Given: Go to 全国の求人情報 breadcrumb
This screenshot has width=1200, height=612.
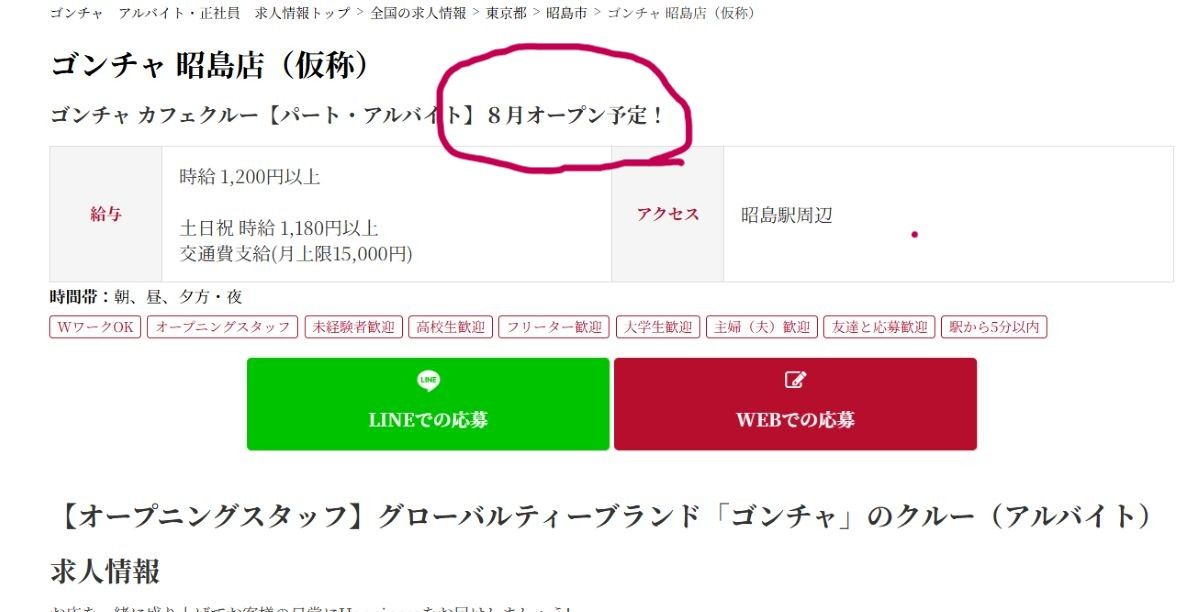Looking at the screenshot, I should pos(418,13).
